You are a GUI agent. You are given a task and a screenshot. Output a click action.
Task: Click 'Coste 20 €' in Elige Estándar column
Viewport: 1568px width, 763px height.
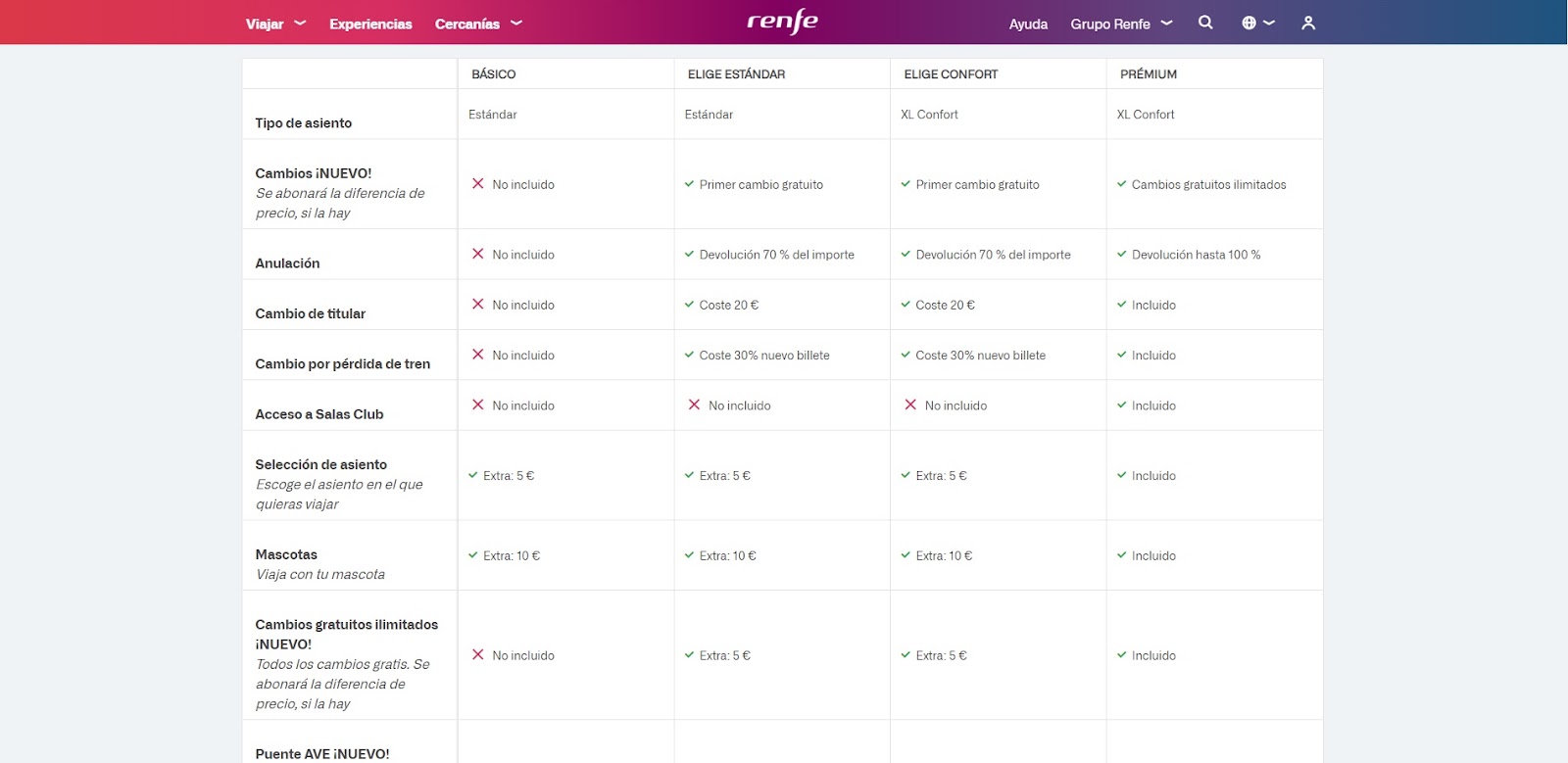[x=729, y=306]
